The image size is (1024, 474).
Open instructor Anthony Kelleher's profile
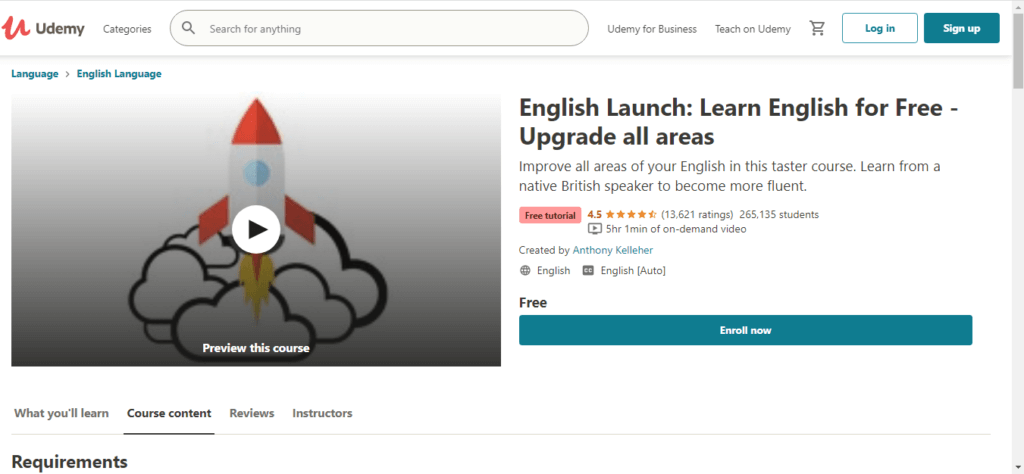click(613, 250)
